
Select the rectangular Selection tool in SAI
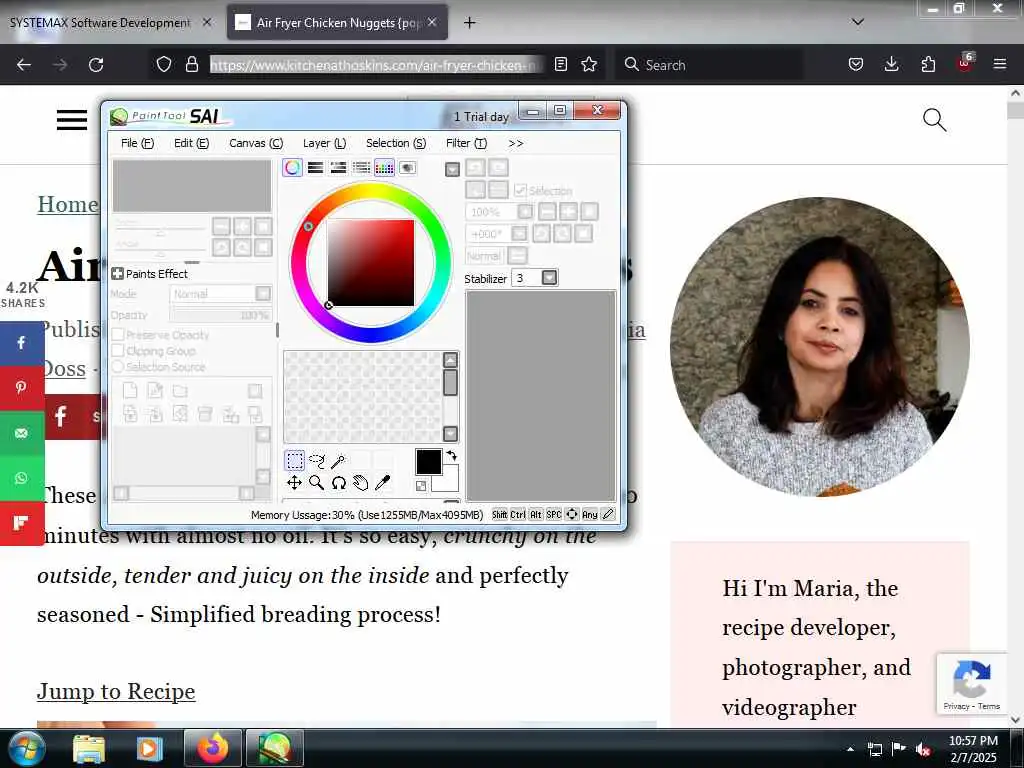[x=295, y=460]
